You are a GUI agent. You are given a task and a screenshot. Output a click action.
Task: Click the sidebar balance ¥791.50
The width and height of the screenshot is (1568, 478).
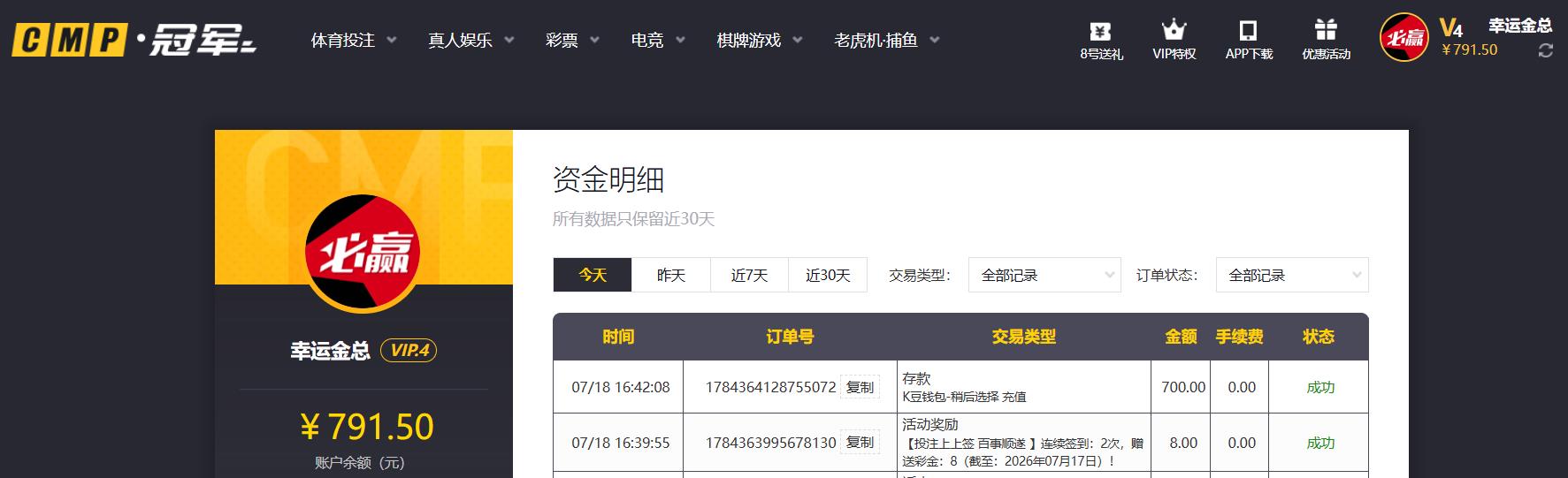[x=367, y=427]
